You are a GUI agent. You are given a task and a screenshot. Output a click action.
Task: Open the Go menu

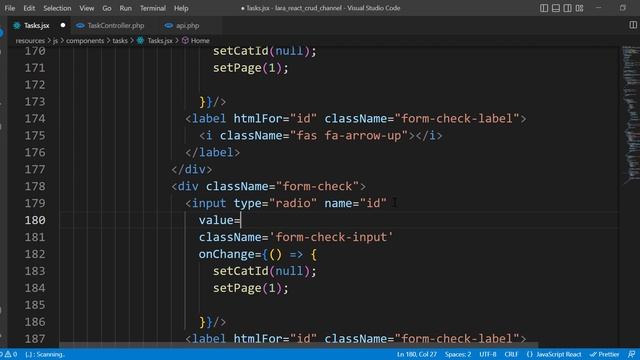click(107, 8)
